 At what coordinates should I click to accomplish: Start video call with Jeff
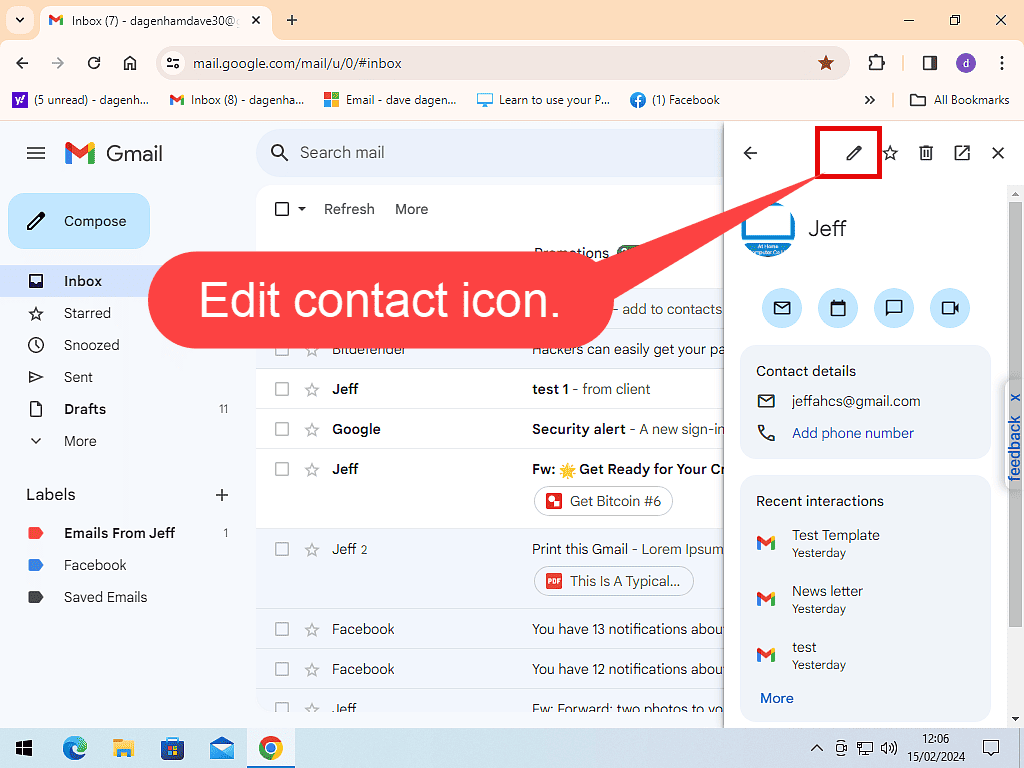(950, 308)
